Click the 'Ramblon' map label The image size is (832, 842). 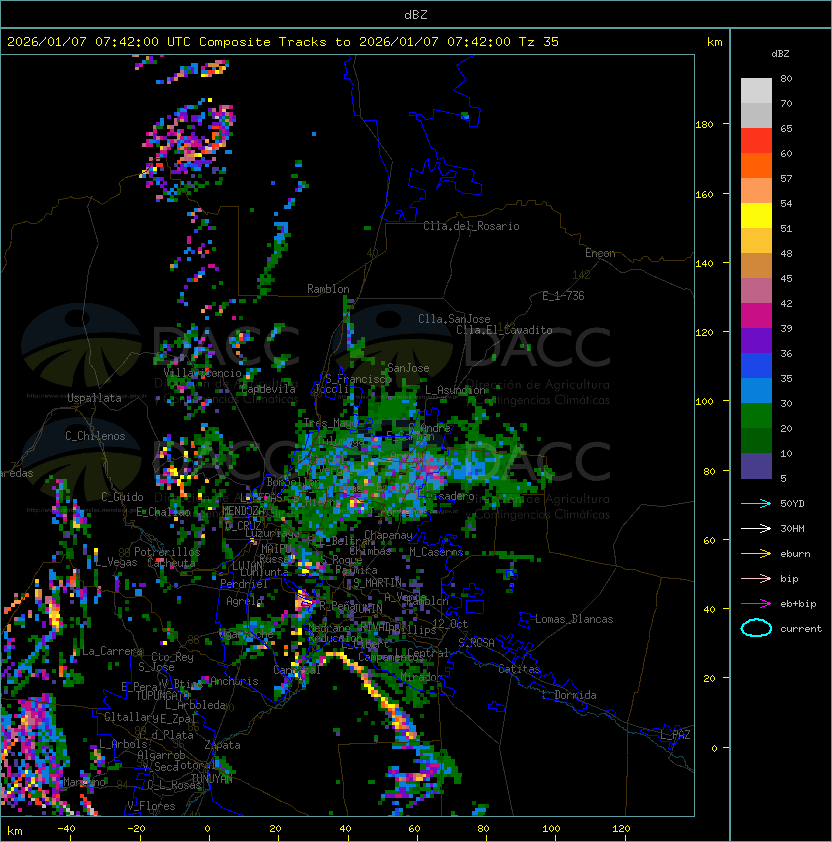(328, 289)
